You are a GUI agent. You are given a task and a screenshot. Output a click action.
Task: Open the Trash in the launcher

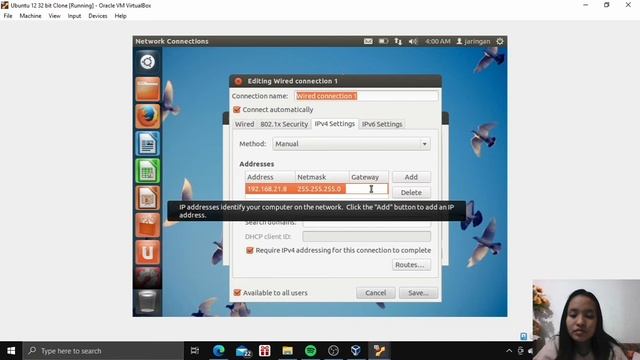[x=147, y=301]
